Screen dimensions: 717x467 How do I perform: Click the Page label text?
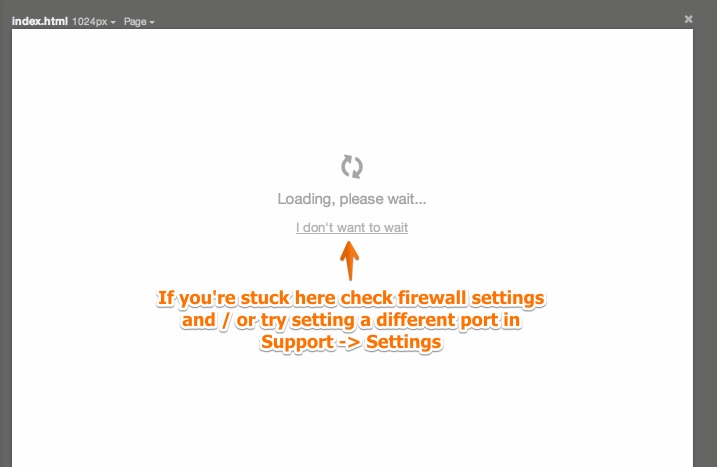pyautogui.click(x=135, y=21)
